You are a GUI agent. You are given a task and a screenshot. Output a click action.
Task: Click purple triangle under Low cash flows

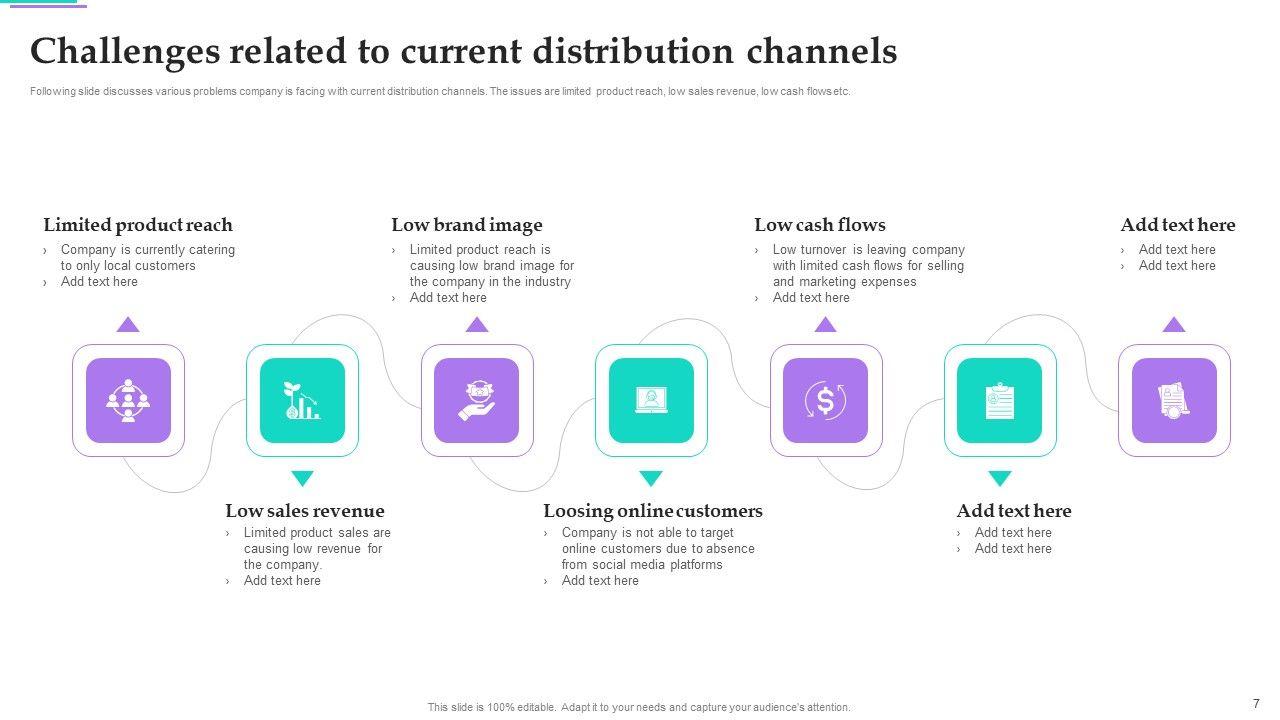pos(825,324)
